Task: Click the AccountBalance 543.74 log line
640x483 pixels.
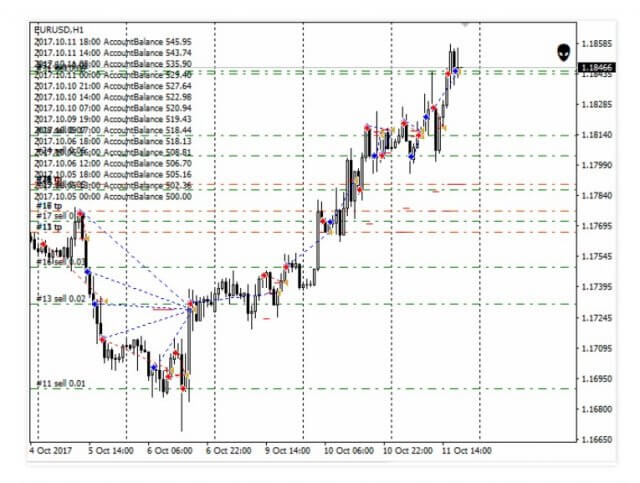Action: click(x=113, y=53)
